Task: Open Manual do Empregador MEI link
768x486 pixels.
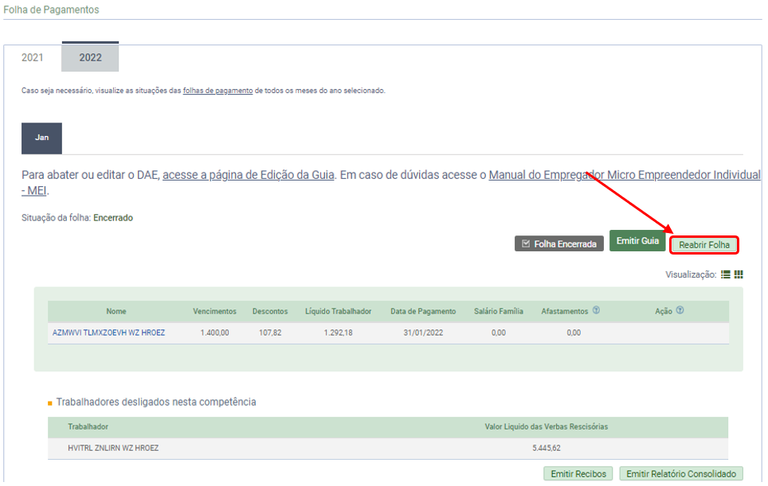Action: click(624, 175)
